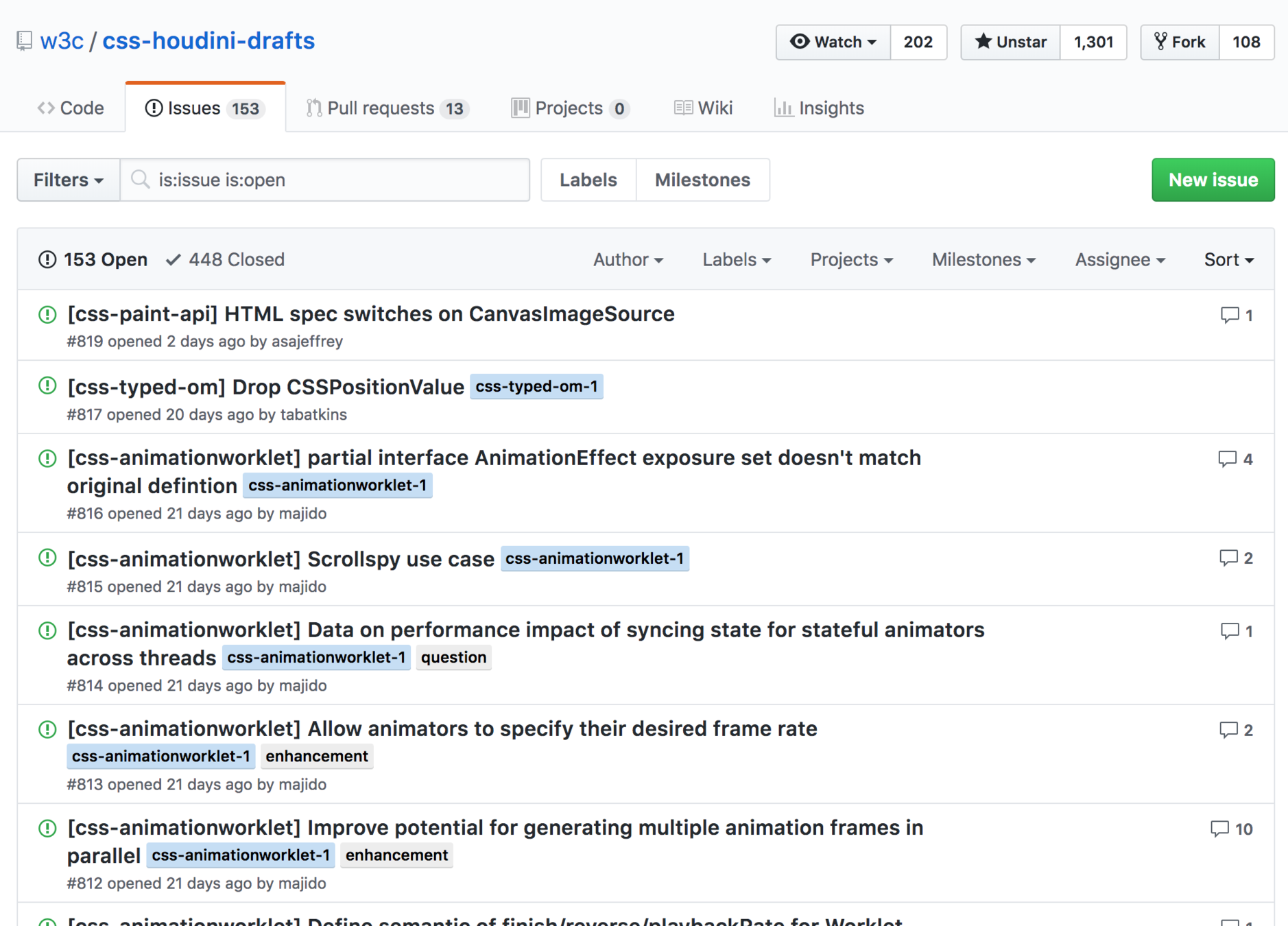
Task: Click the css-animationworklet-1 label on issue #814
Action: pos(316,657)
